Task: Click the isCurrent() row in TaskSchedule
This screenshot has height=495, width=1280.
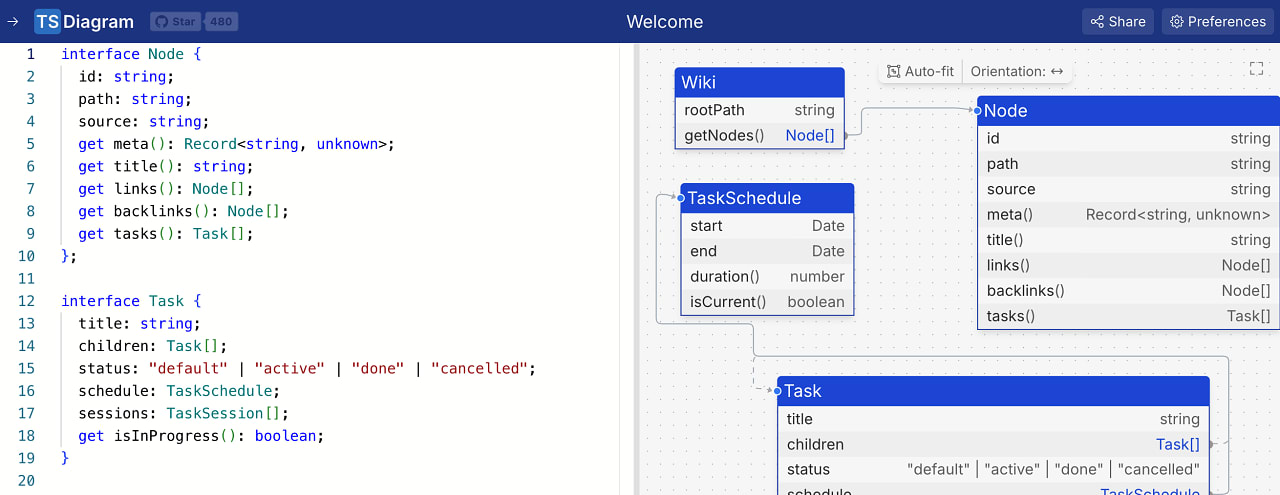Action: pyautogui.click(x=767, y=302)
